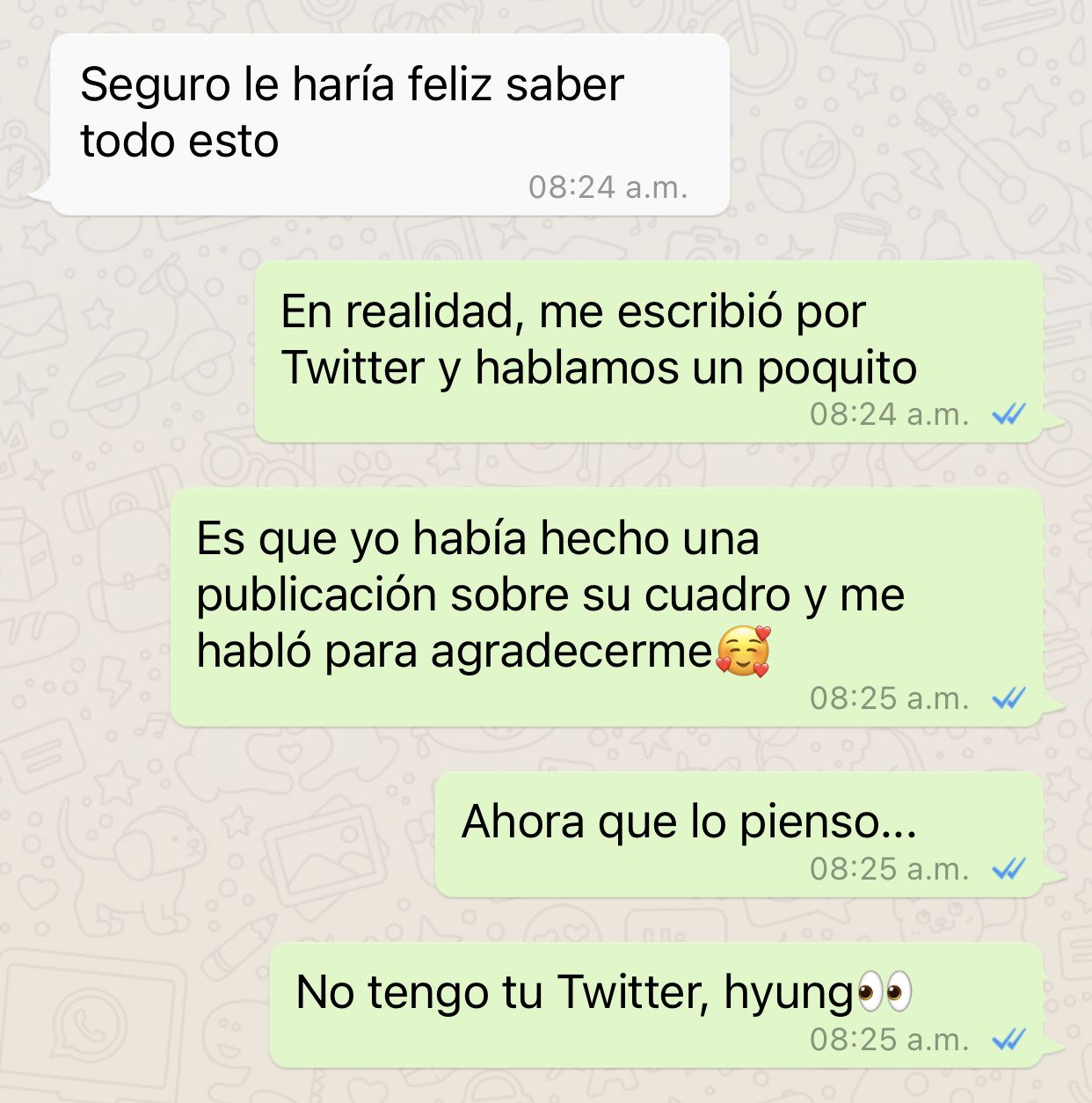Viewport: 1092px width, 1103px height.
Task: Tap the read-receipt checkmarks on the Twitter message
Action: (1008, 414)
